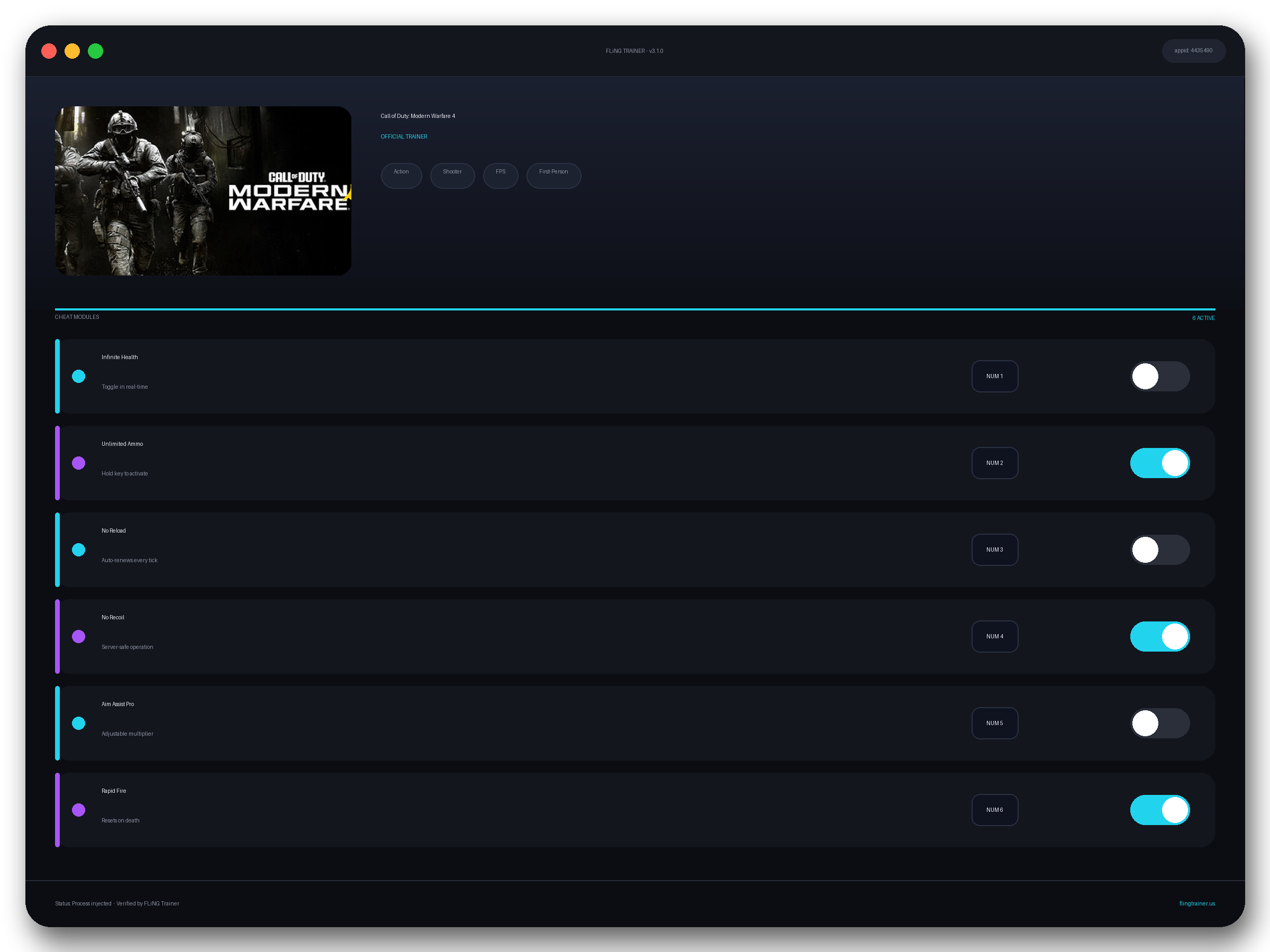Click the CHEAT MODULES heading
This screenshot has width=1270, height=952.
click(77, 317)
